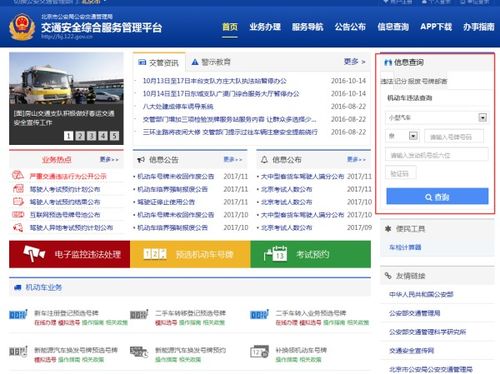Image resolution: width=500 pixels, height=374 pixels.
Task: Click 更多 in the 业务热点 panel
Action: [109, 159]
